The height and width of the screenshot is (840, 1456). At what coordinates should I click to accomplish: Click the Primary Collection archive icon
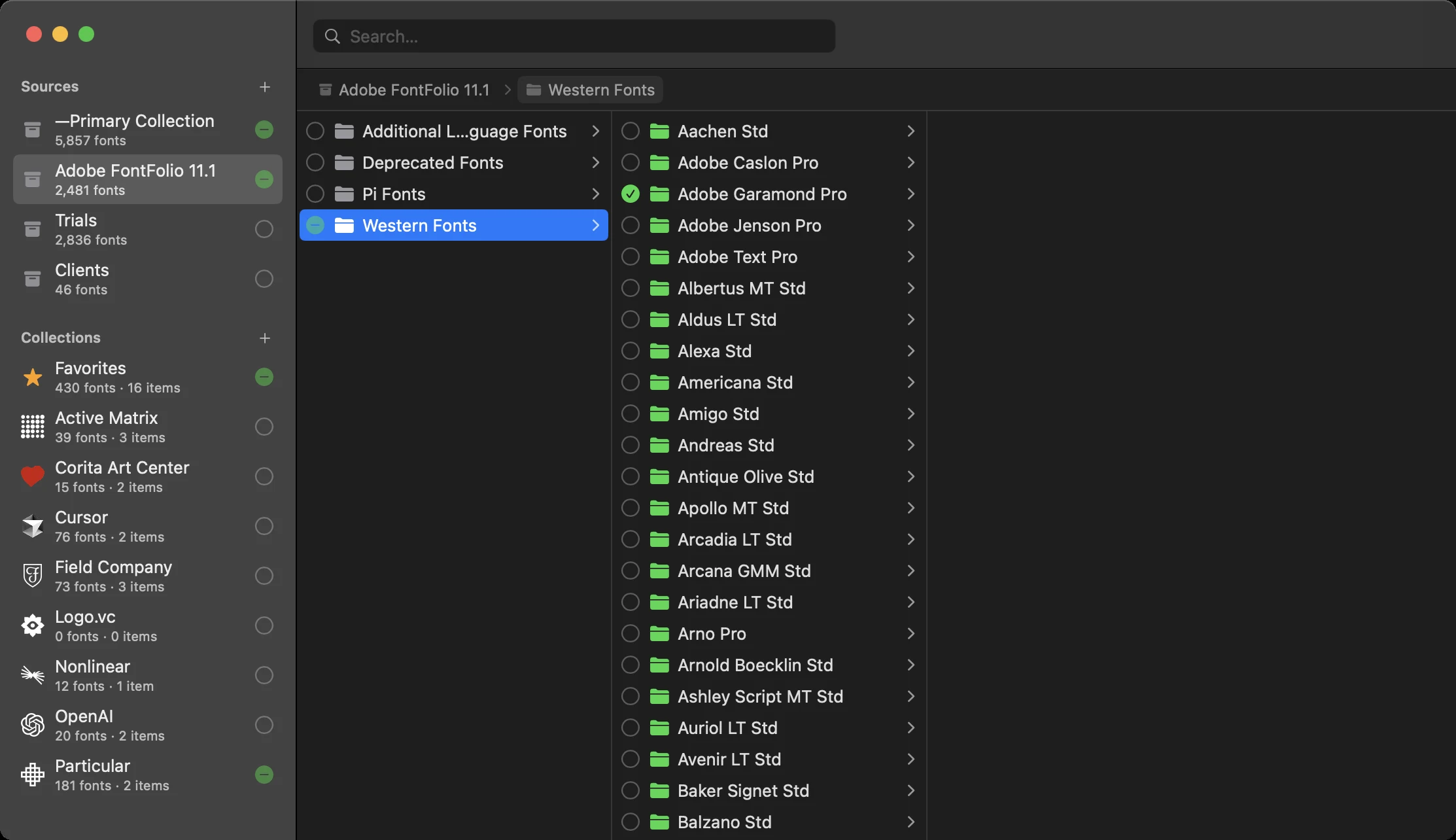pos(32,130)
